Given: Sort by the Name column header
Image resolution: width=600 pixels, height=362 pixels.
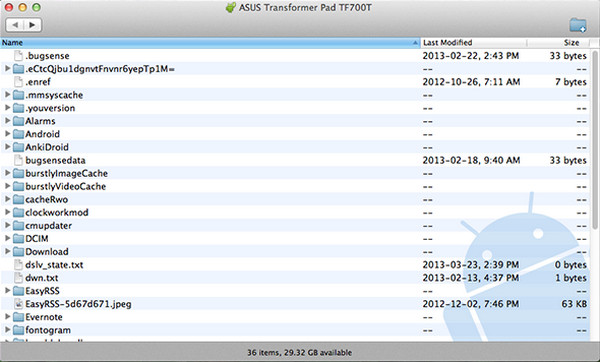Looking at the screenshot, I should click(210, 42).
